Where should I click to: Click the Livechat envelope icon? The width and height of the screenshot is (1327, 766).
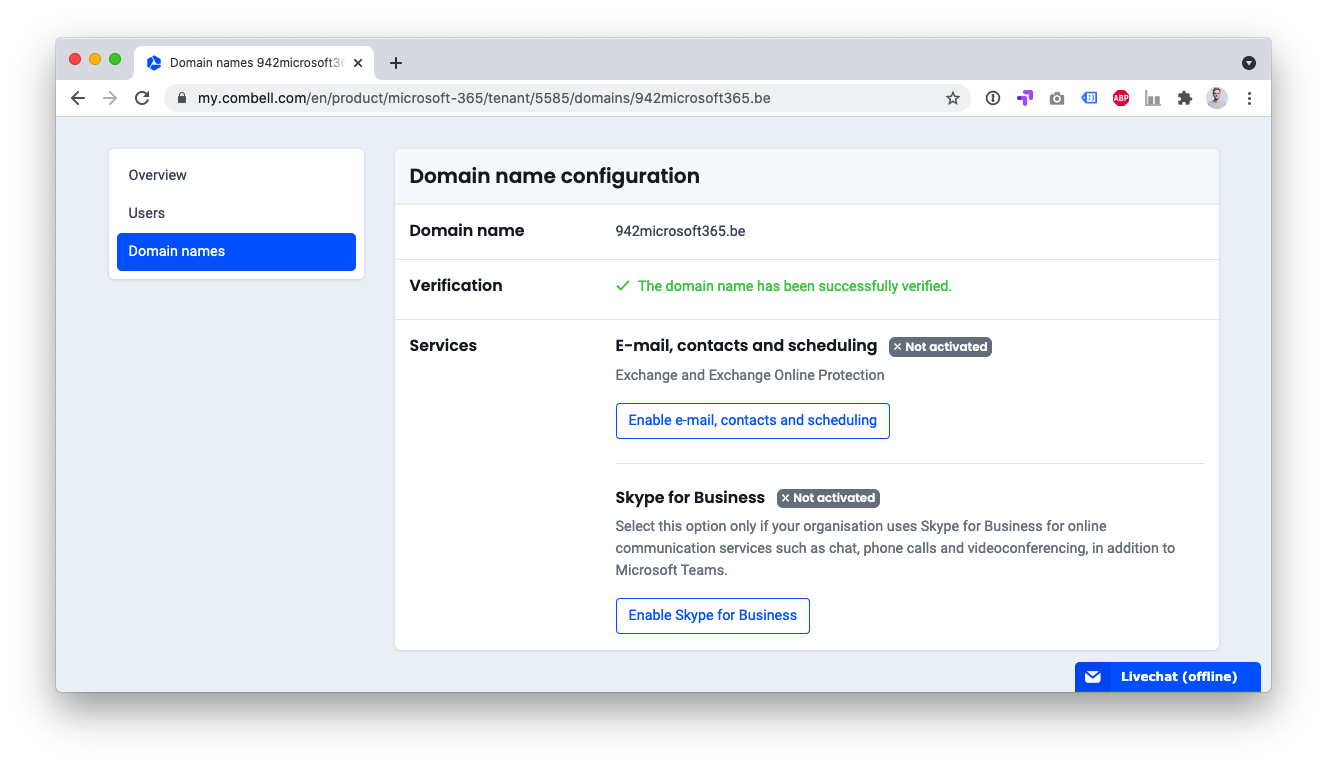(x=1093, y=677)
